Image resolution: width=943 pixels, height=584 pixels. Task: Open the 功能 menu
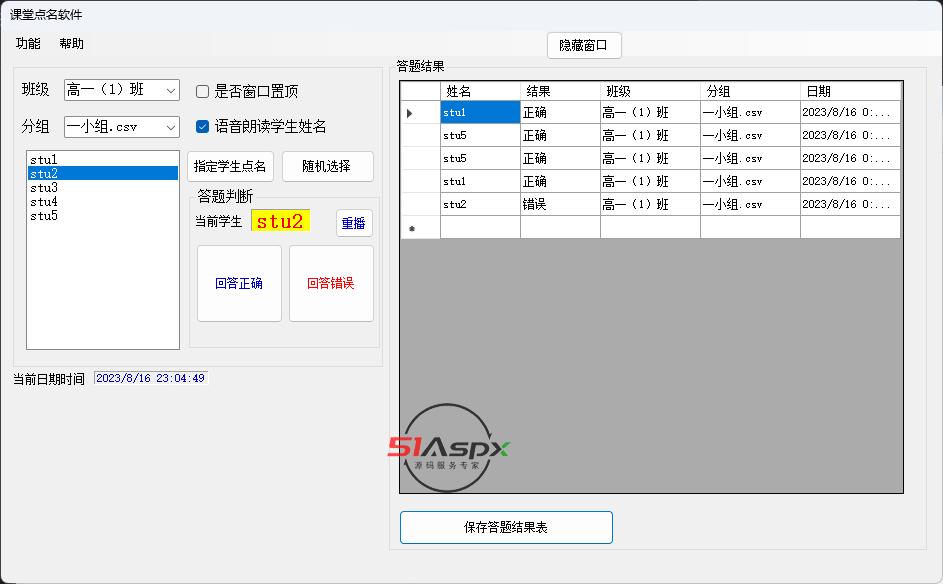point(28,43)
